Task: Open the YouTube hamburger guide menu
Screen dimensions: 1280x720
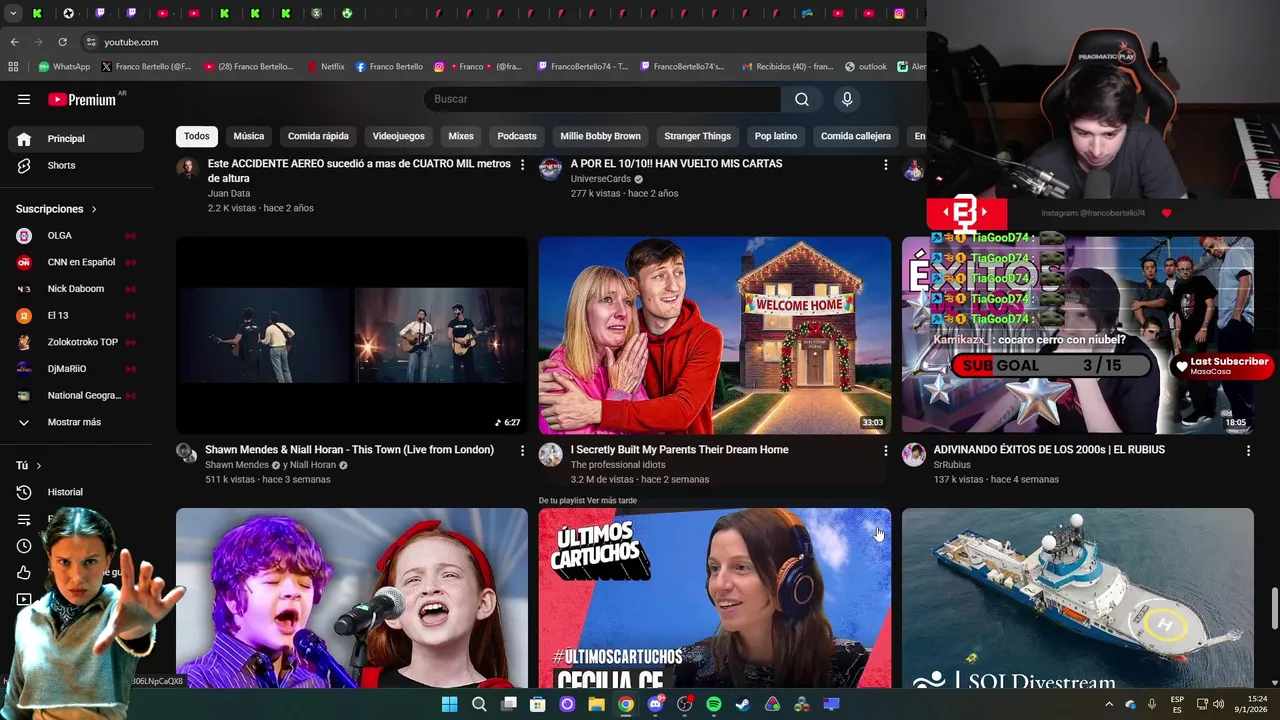Action: [24, 99]
